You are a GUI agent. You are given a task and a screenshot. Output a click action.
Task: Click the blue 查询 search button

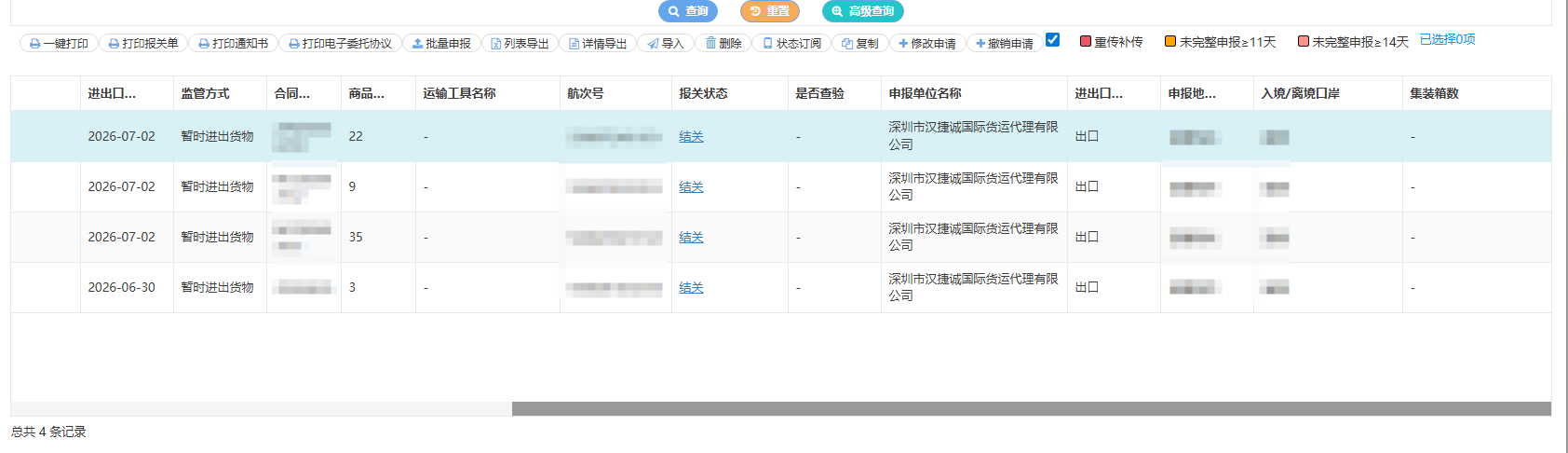(687, 11)
